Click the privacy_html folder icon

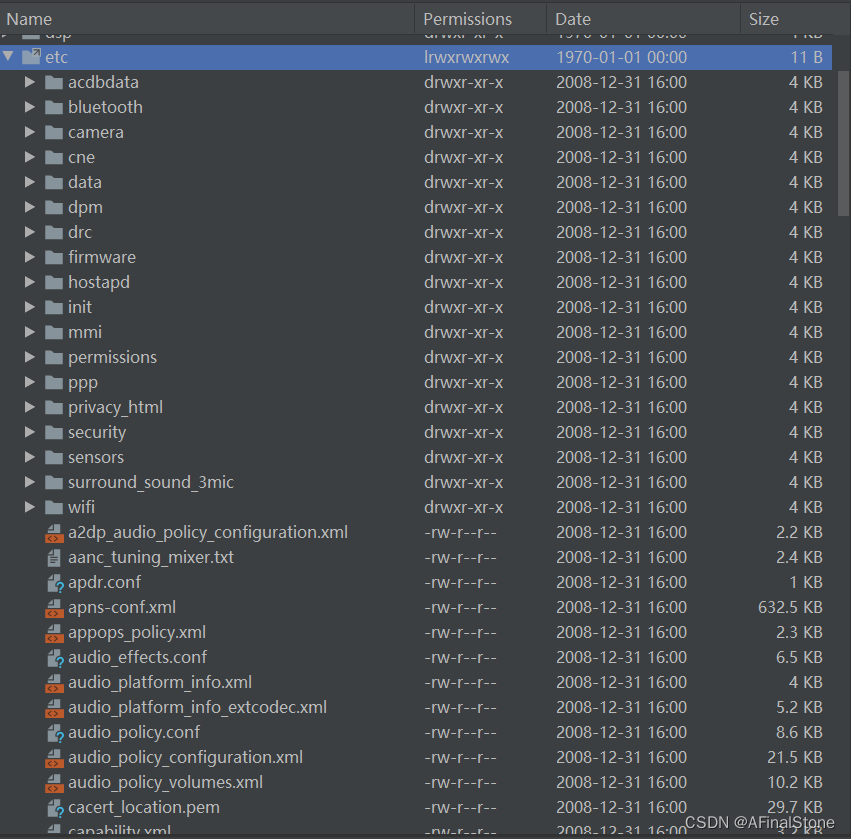[54, 407]
